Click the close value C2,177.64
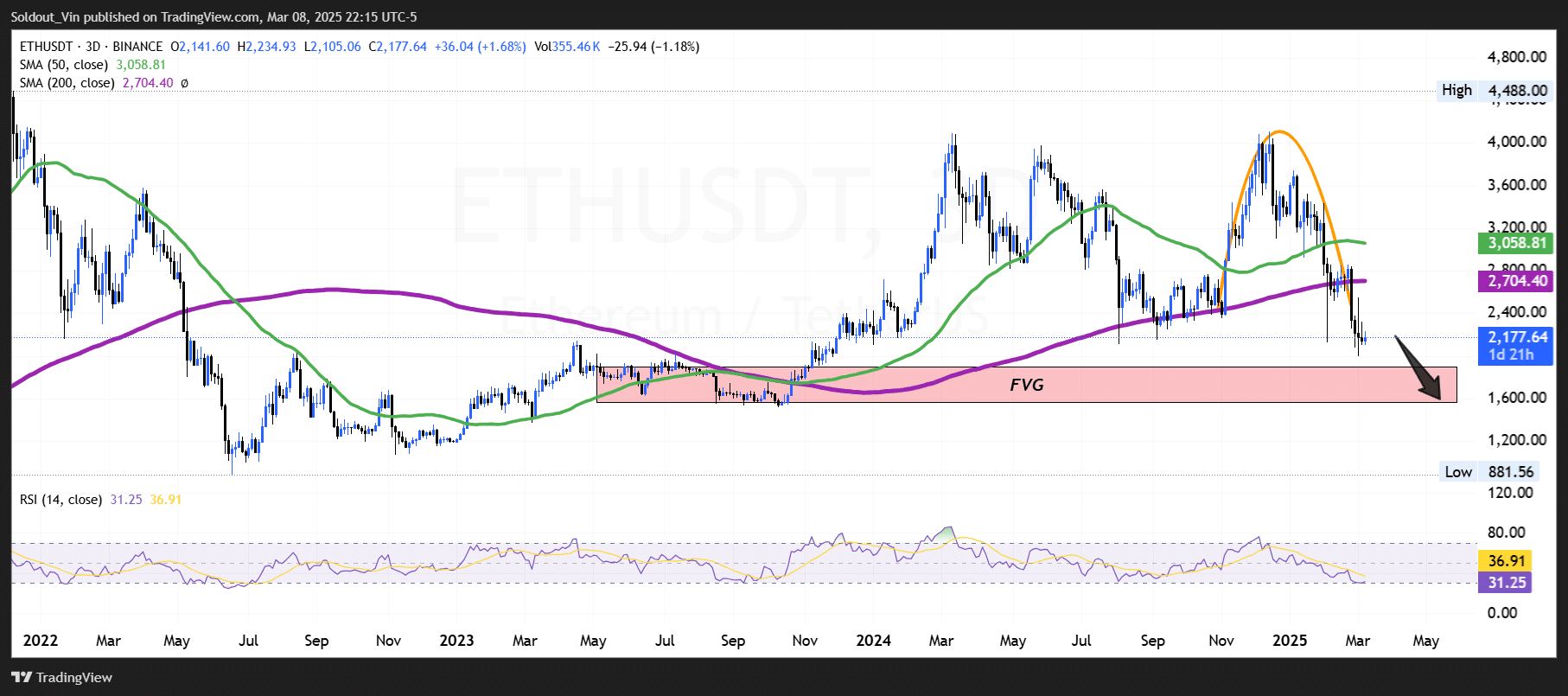The image size is (1568, 696). [x=398, y=47]
